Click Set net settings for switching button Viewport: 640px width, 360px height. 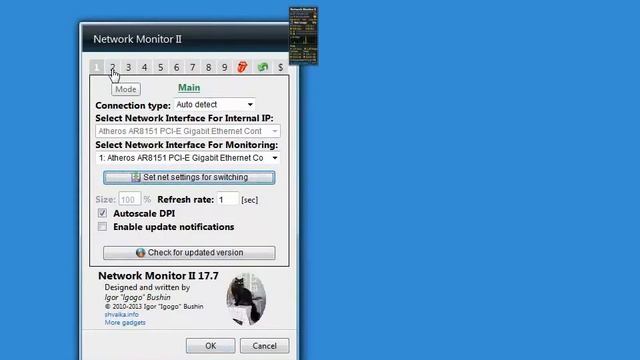(189, 177)
